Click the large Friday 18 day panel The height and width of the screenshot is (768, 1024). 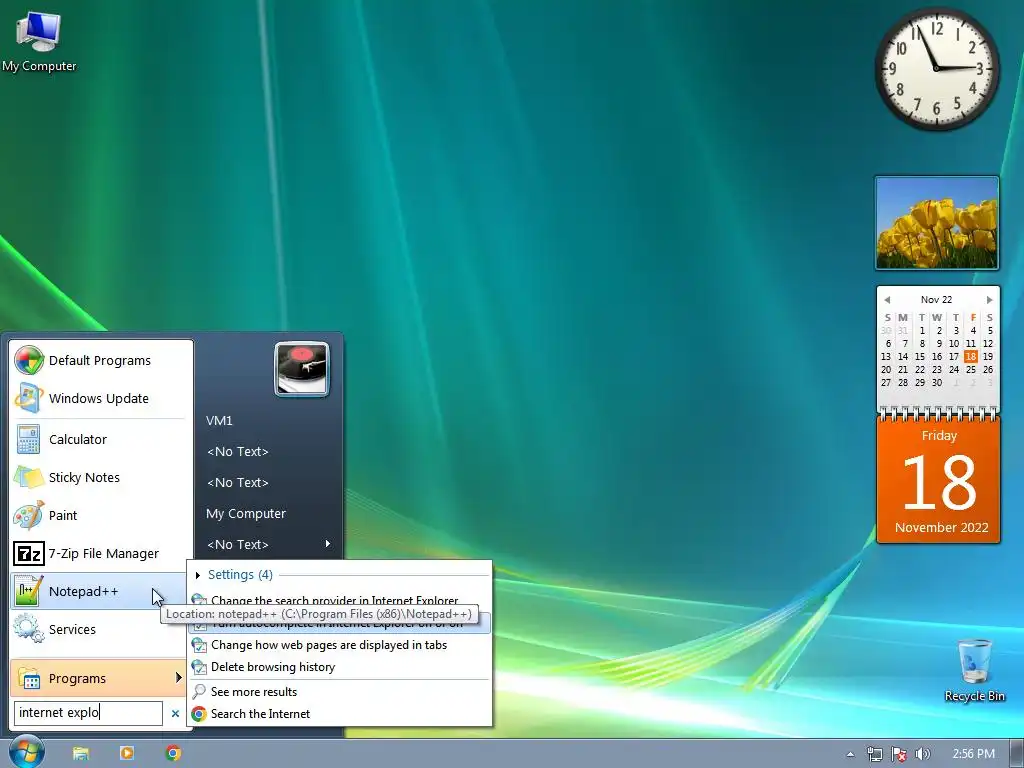(x=938, y=480)
